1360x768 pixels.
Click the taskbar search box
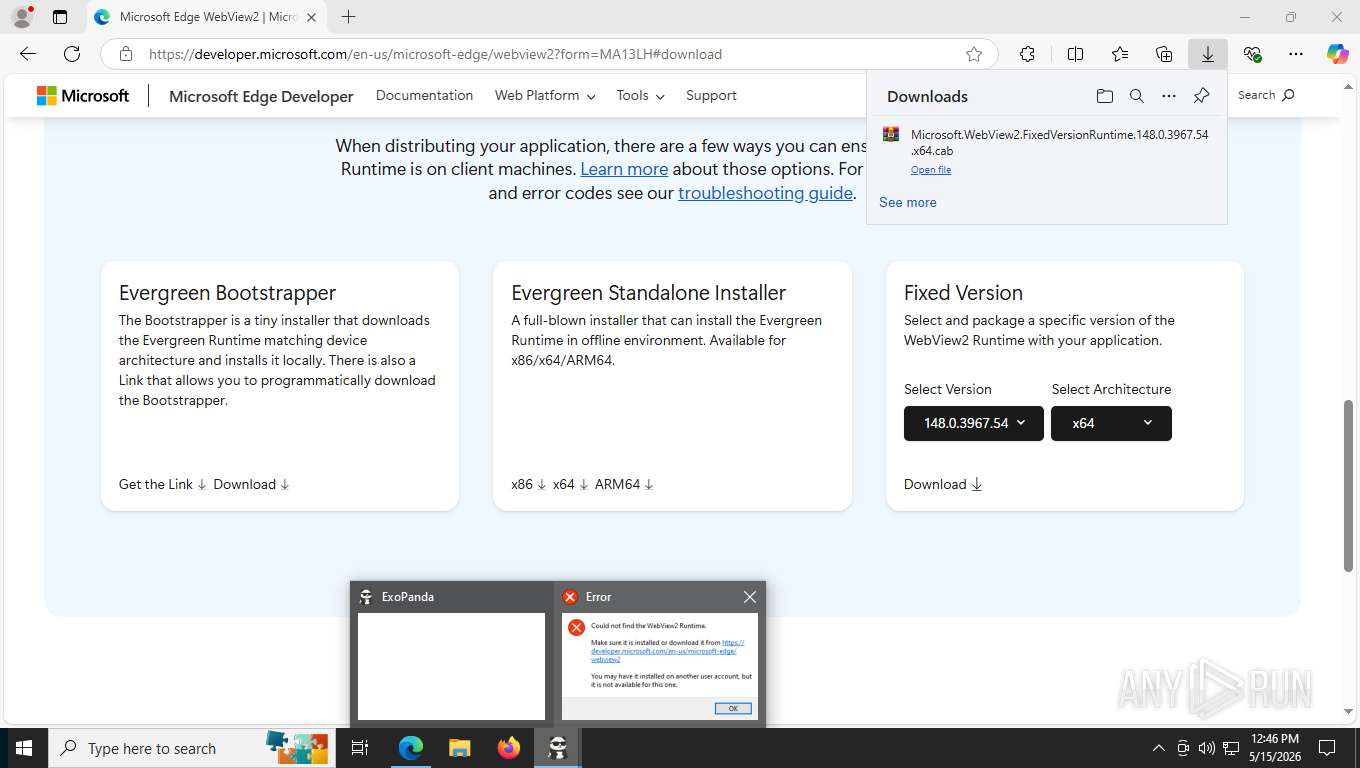(191, 748)
